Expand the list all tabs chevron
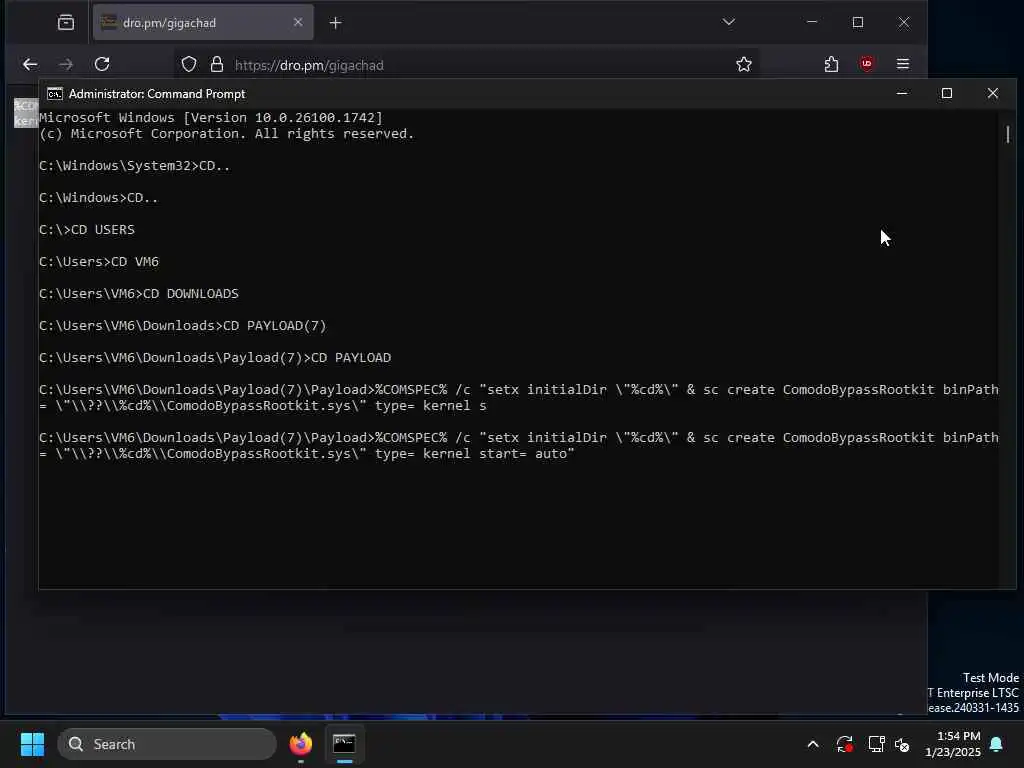The image size is (1024, 768). (729, 22)
